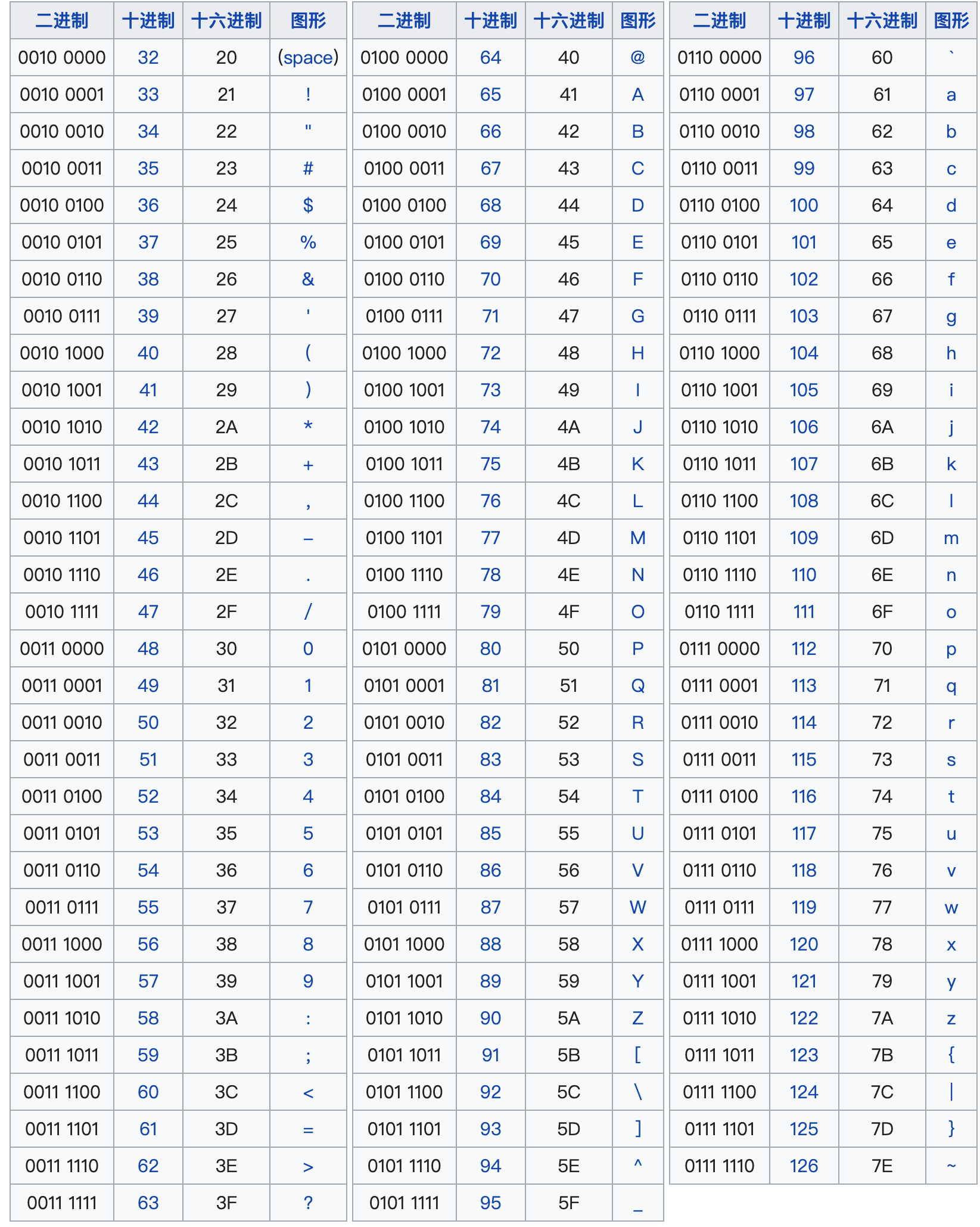Select hexadecimal cell 5E
The width and height of the screenshot is (980, 1227).
pyautogui.click(x=569, y=1166)
